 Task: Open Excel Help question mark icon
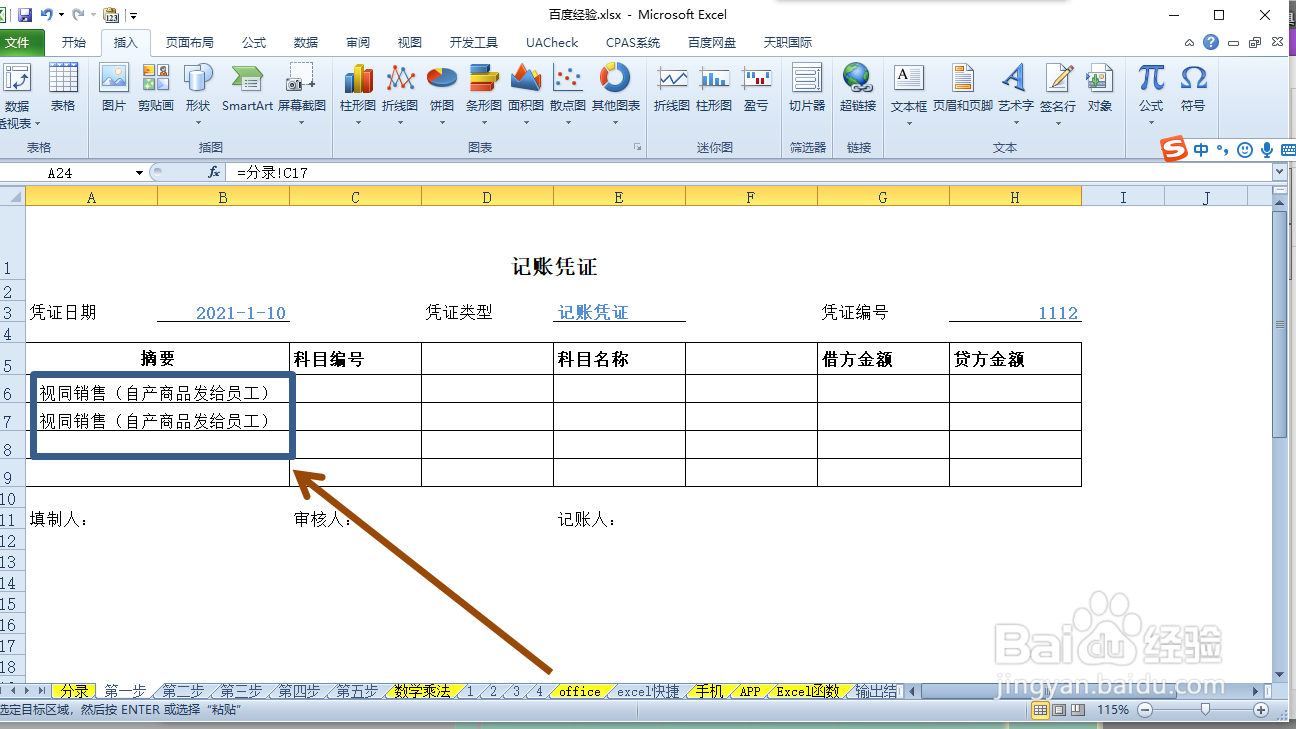pyautogui.click(x=1211, y=42)
